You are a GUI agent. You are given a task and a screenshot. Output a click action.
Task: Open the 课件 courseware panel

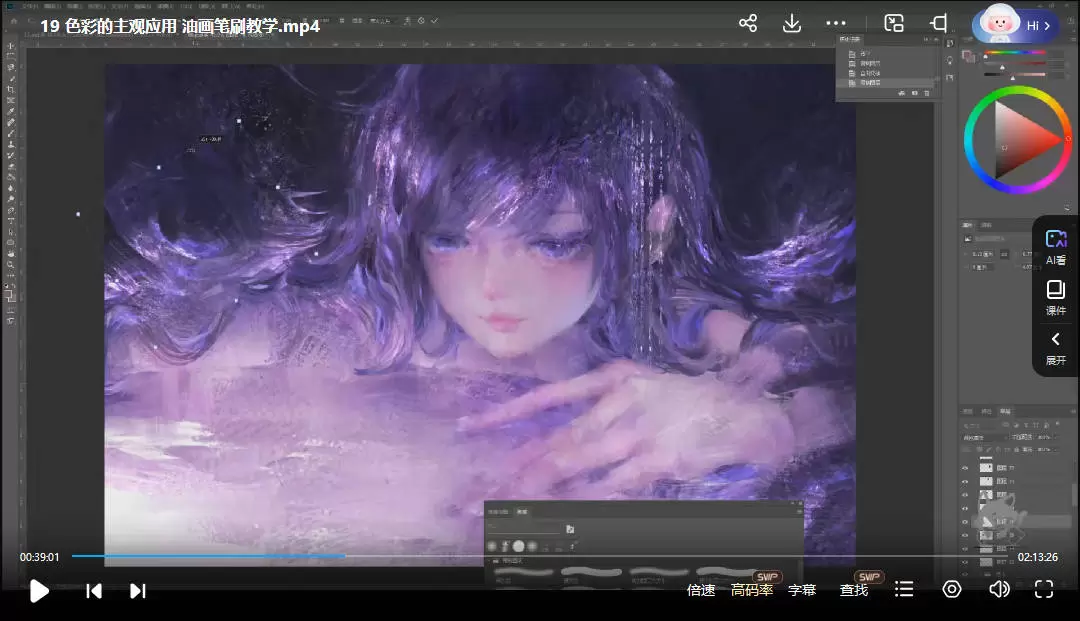[1056, 297]
